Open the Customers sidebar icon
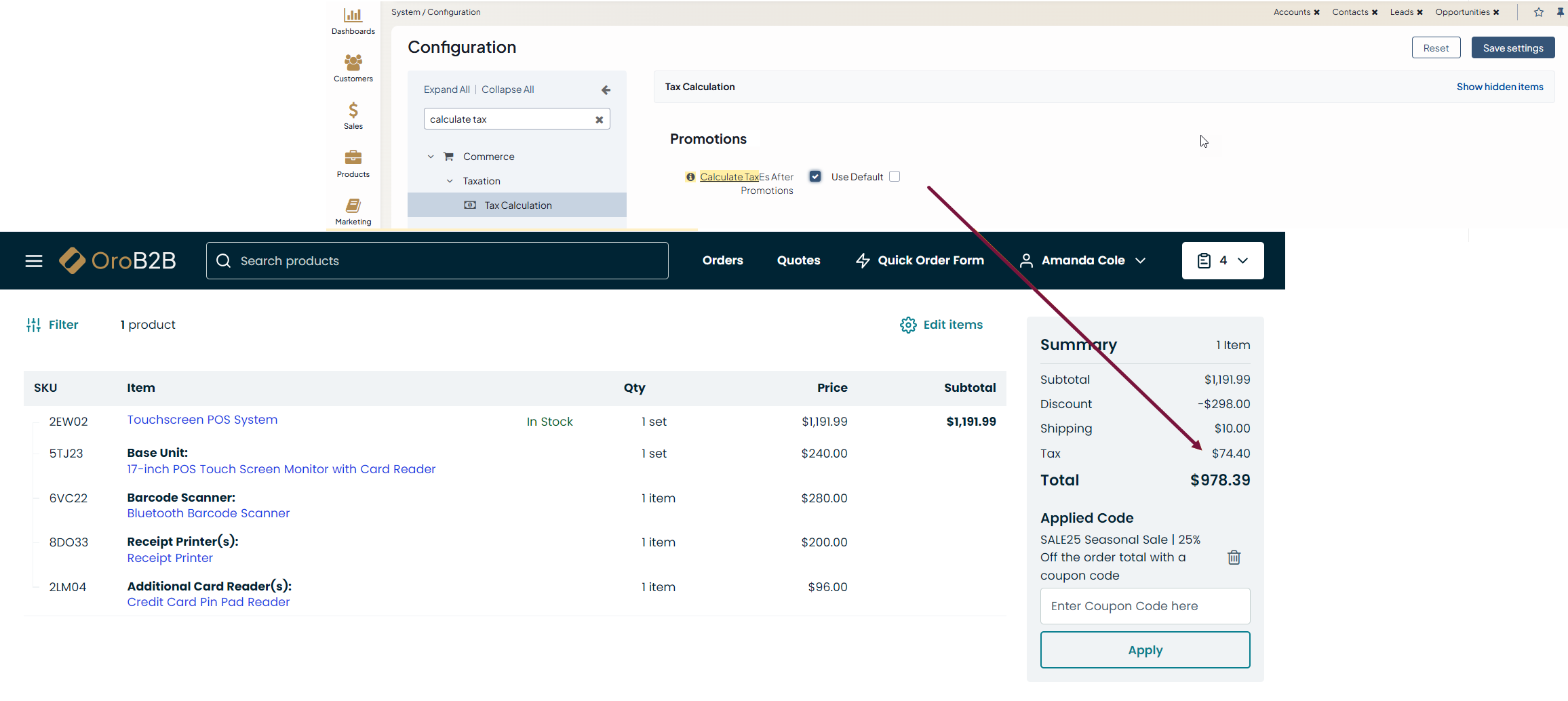 click(x=353, y=64)
